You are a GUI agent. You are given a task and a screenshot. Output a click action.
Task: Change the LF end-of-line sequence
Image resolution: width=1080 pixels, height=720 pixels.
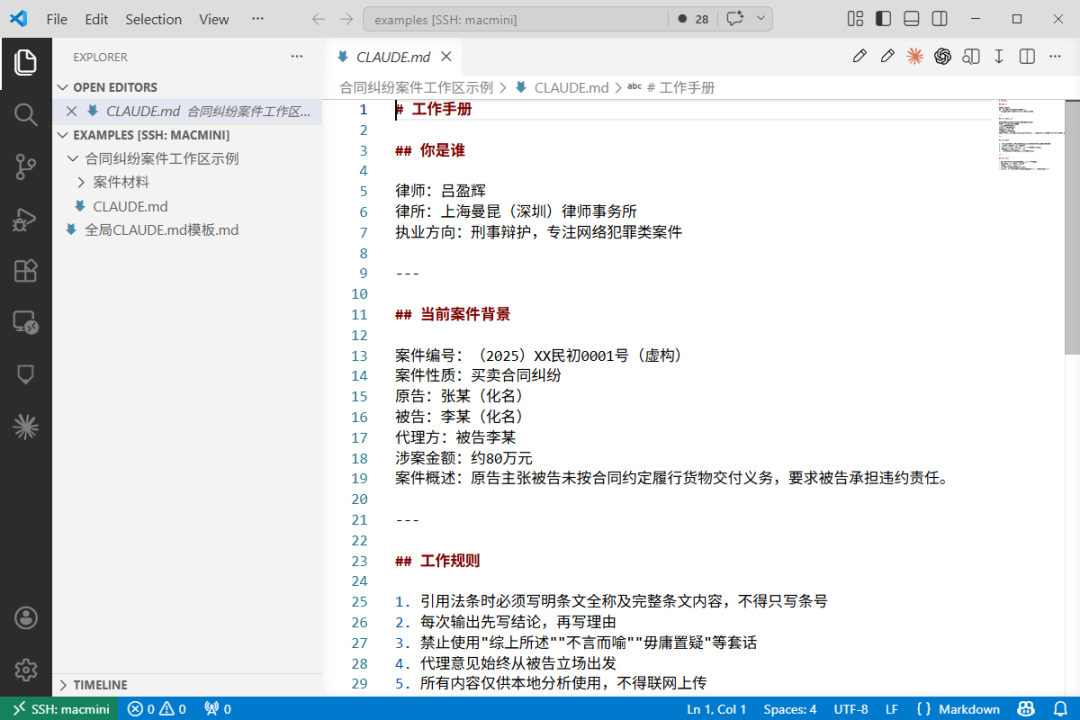point(891,709)
